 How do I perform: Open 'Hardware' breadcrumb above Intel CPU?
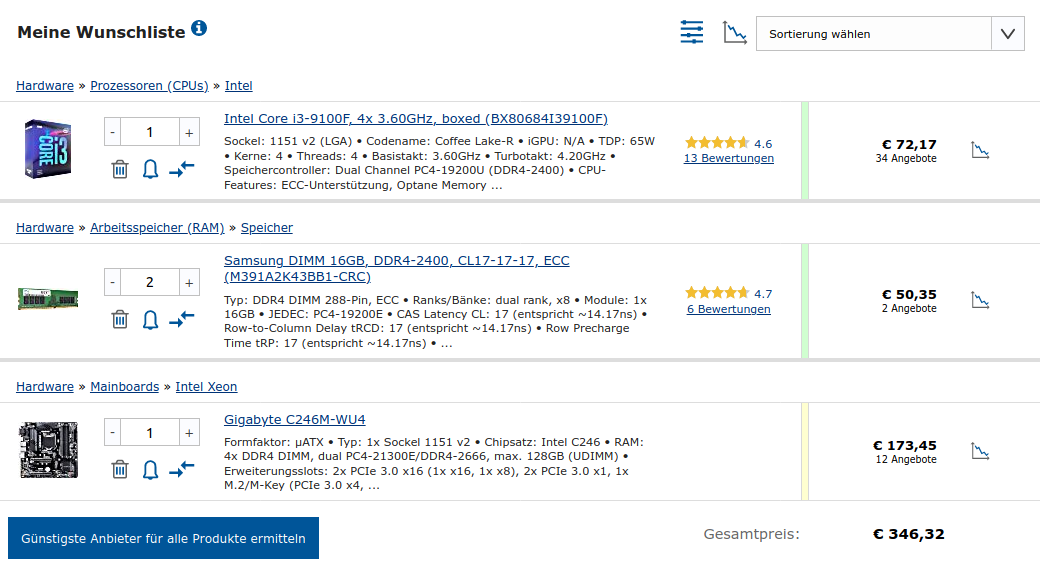tap(44, 86)
